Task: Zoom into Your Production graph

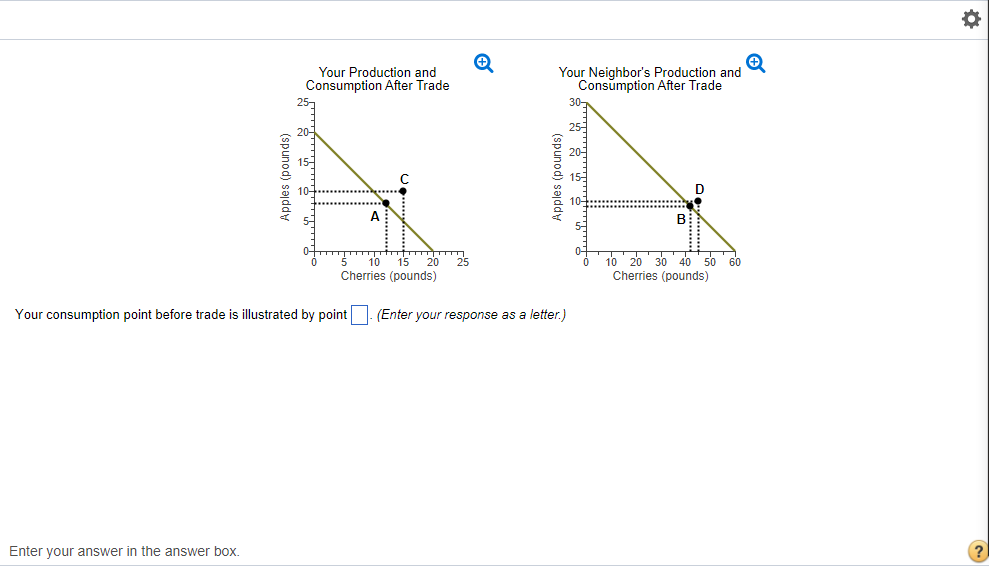Action: pyautogui.click(x=483, y=64)
